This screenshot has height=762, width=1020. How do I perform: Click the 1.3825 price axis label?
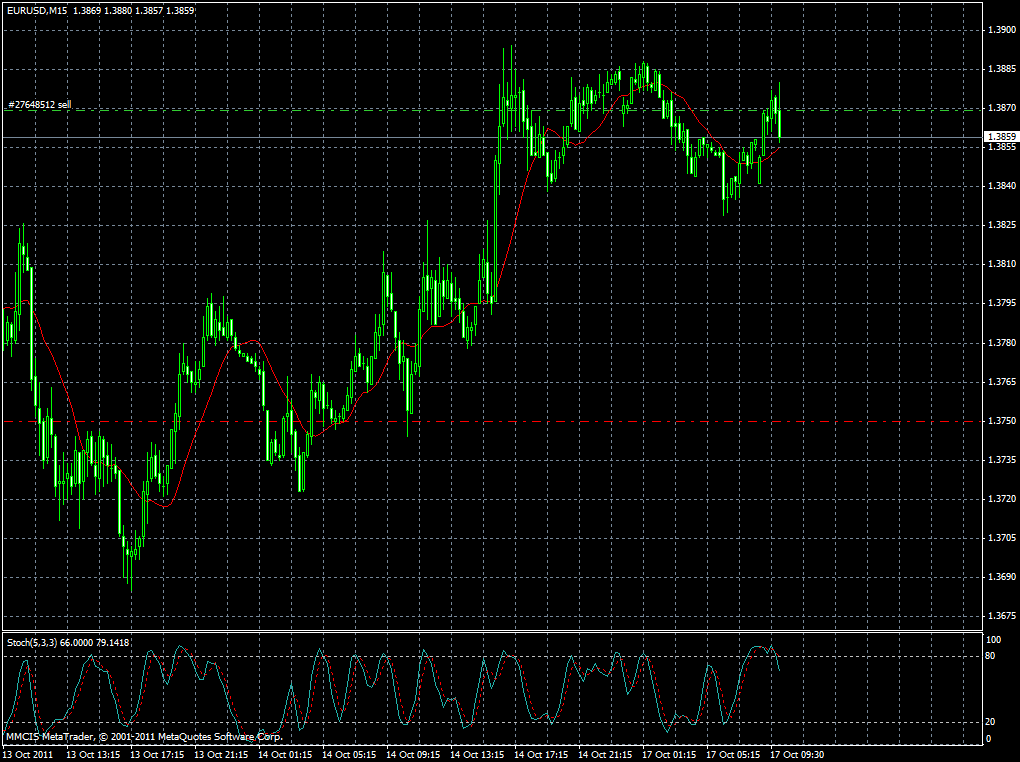pyautogui.click(x=1001, y=225)
